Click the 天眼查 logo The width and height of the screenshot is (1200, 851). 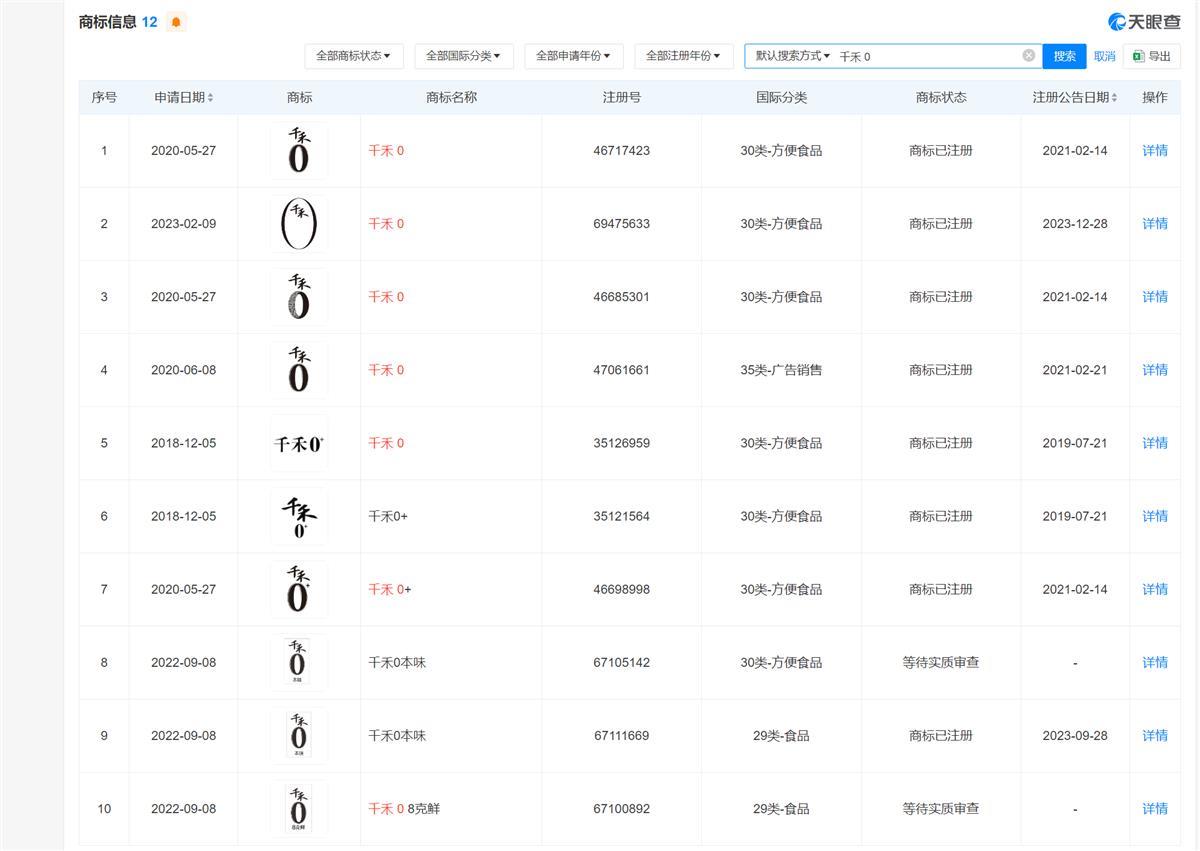(x=1143, y=22)
